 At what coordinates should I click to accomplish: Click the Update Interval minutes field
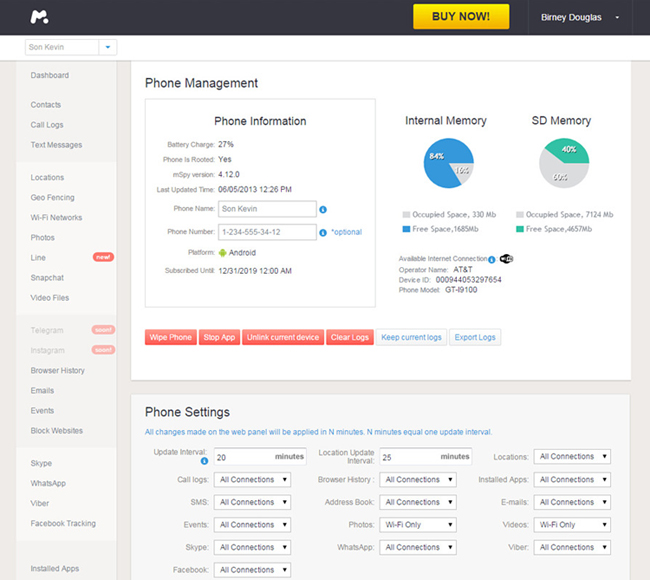[x=260, y=457]
